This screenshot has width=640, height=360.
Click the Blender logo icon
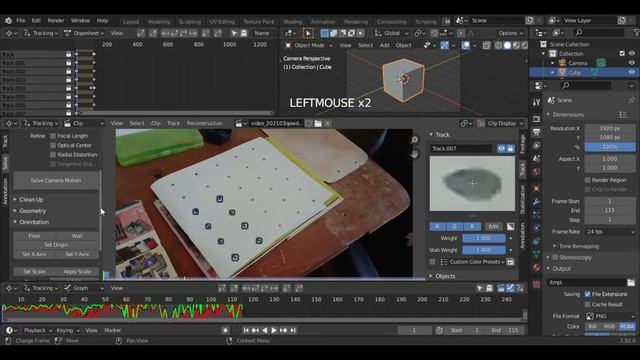[x=8, y=20]
